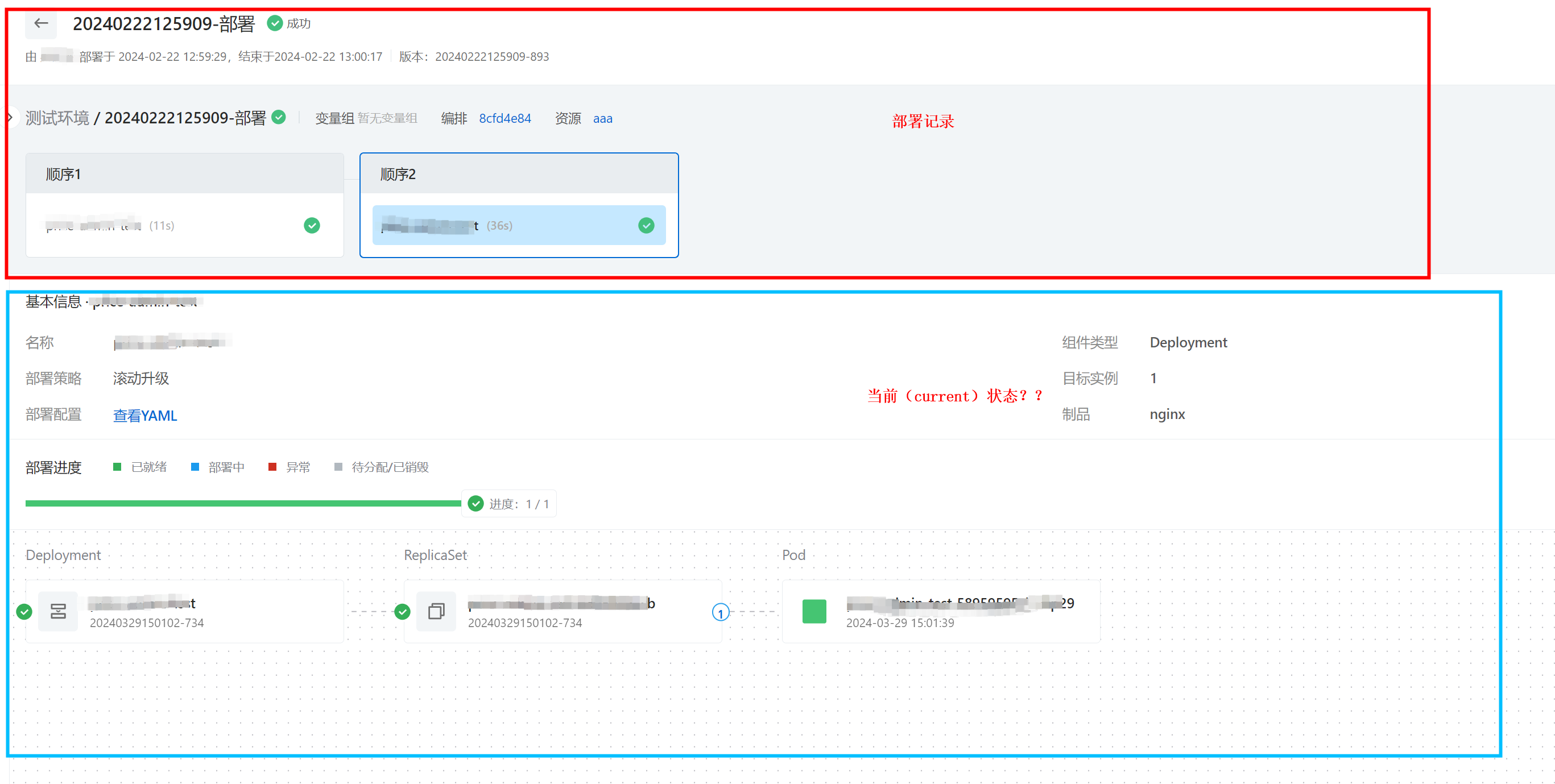Click the green deployment progress bar
The height and width of the screenshot is (784, 1555).
coord(243,503)
